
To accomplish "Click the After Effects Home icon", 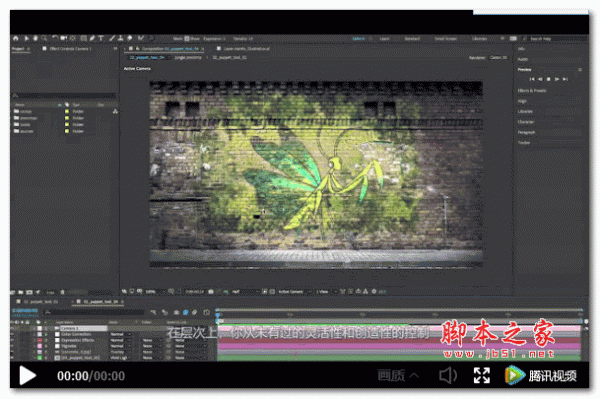I will (x=16, y=38).
